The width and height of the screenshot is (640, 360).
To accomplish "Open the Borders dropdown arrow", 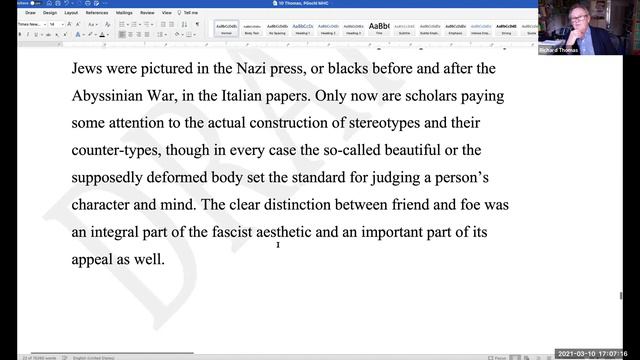I will coord(195,35).
